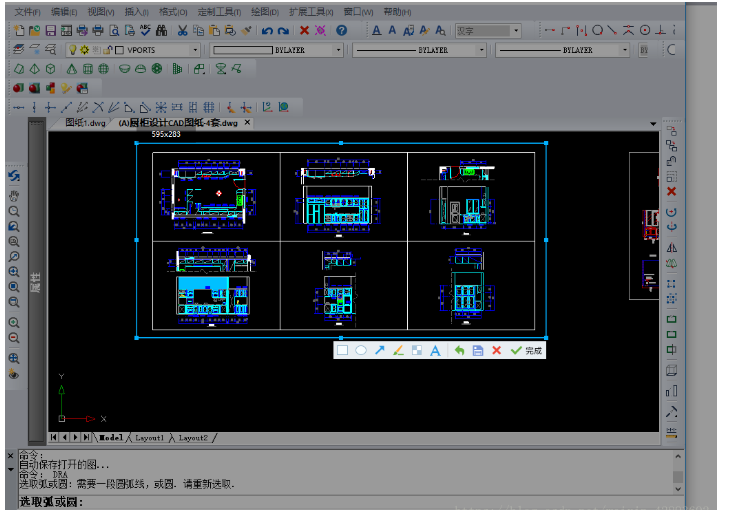Choose the arrow annotation tool

click(380, 351)
